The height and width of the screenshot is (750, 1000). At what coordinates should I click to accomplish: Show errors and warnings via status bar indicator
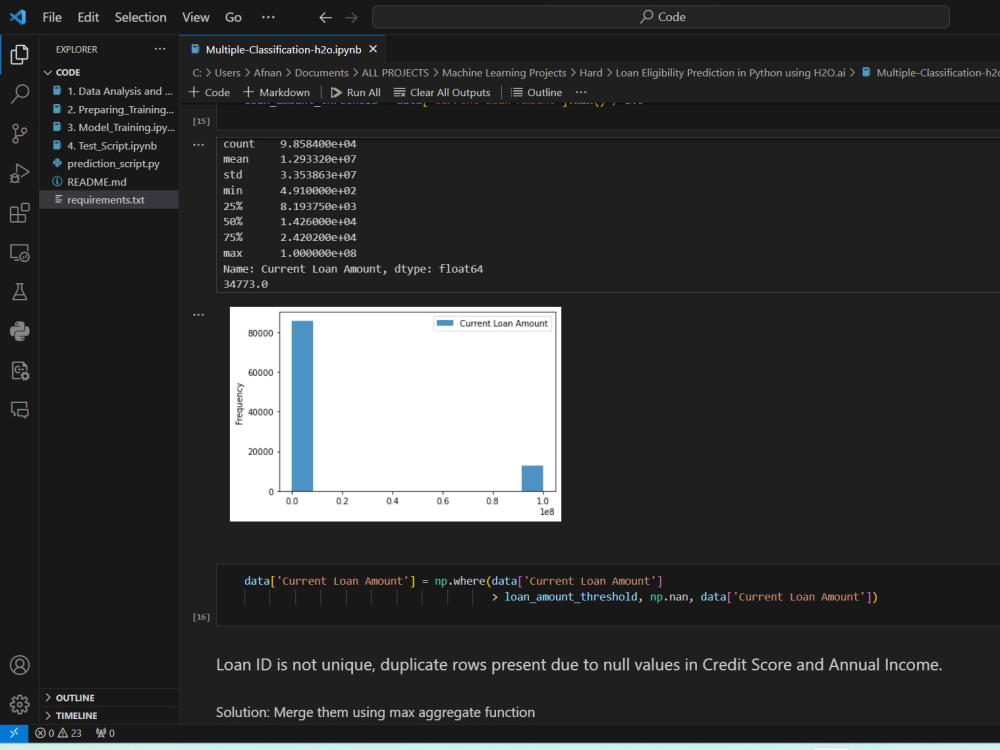click(58, 733)
